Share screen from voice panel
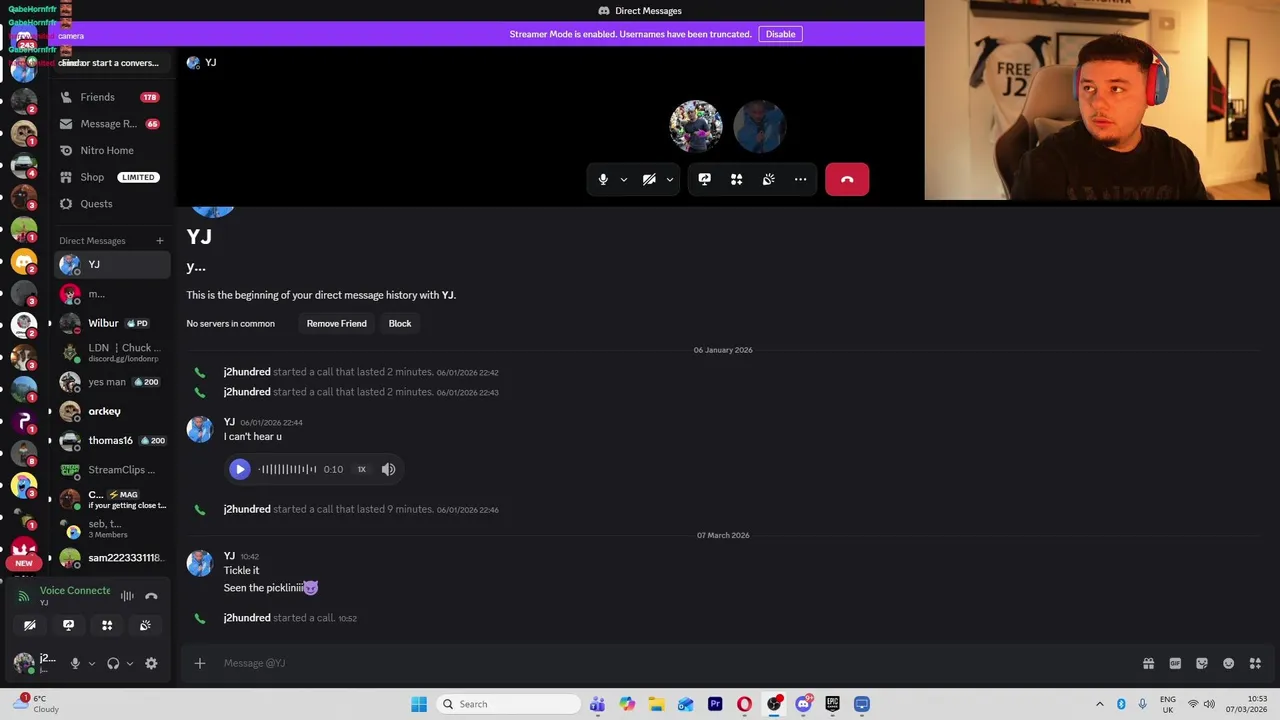Image resolution: width=1280 pixels, height=720 pixels. coord(68,626)
